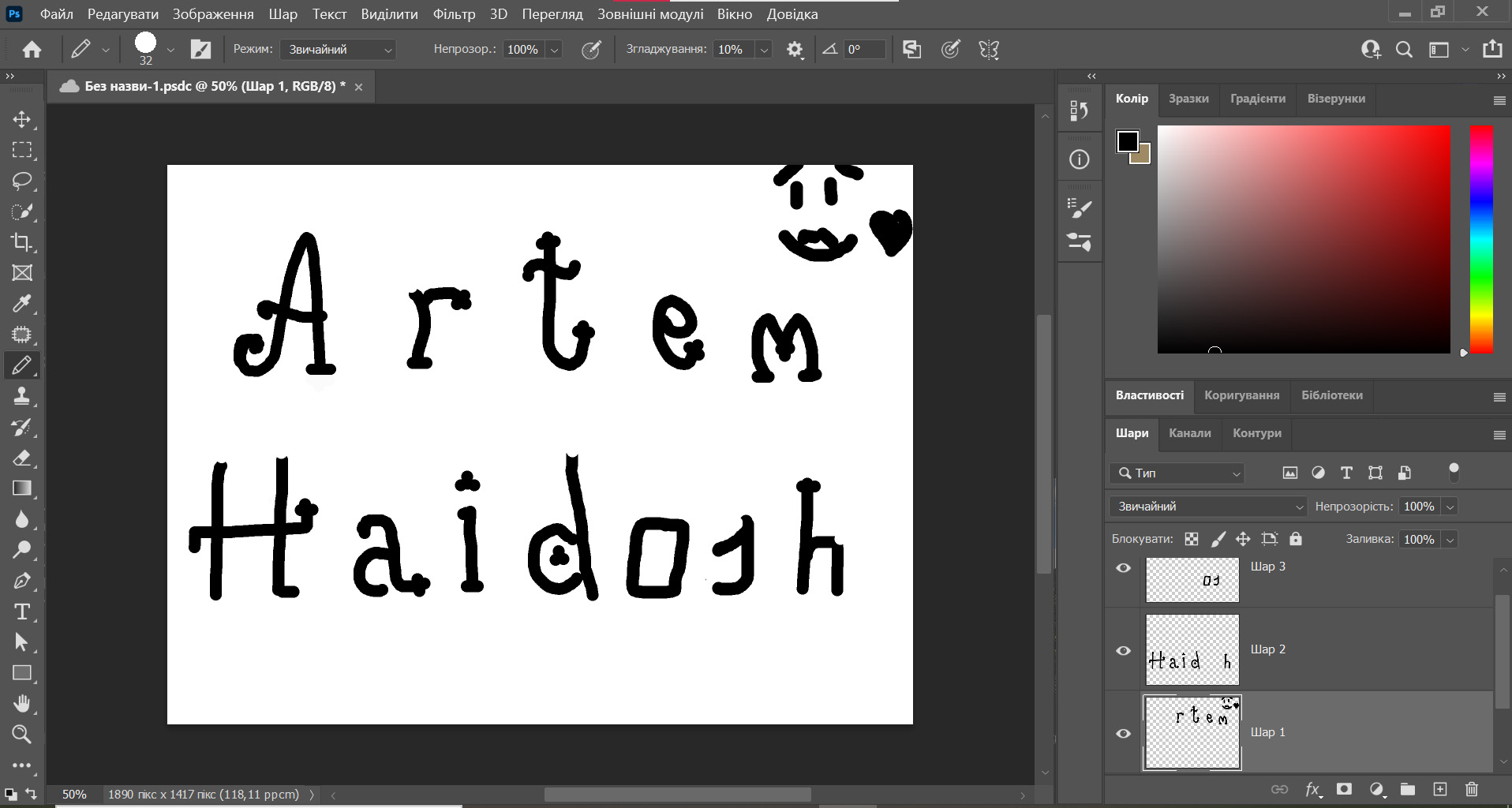Screen dimensions: 1512x808
Task: Toggle lock transparent pixels
Action: [1192, 539]
